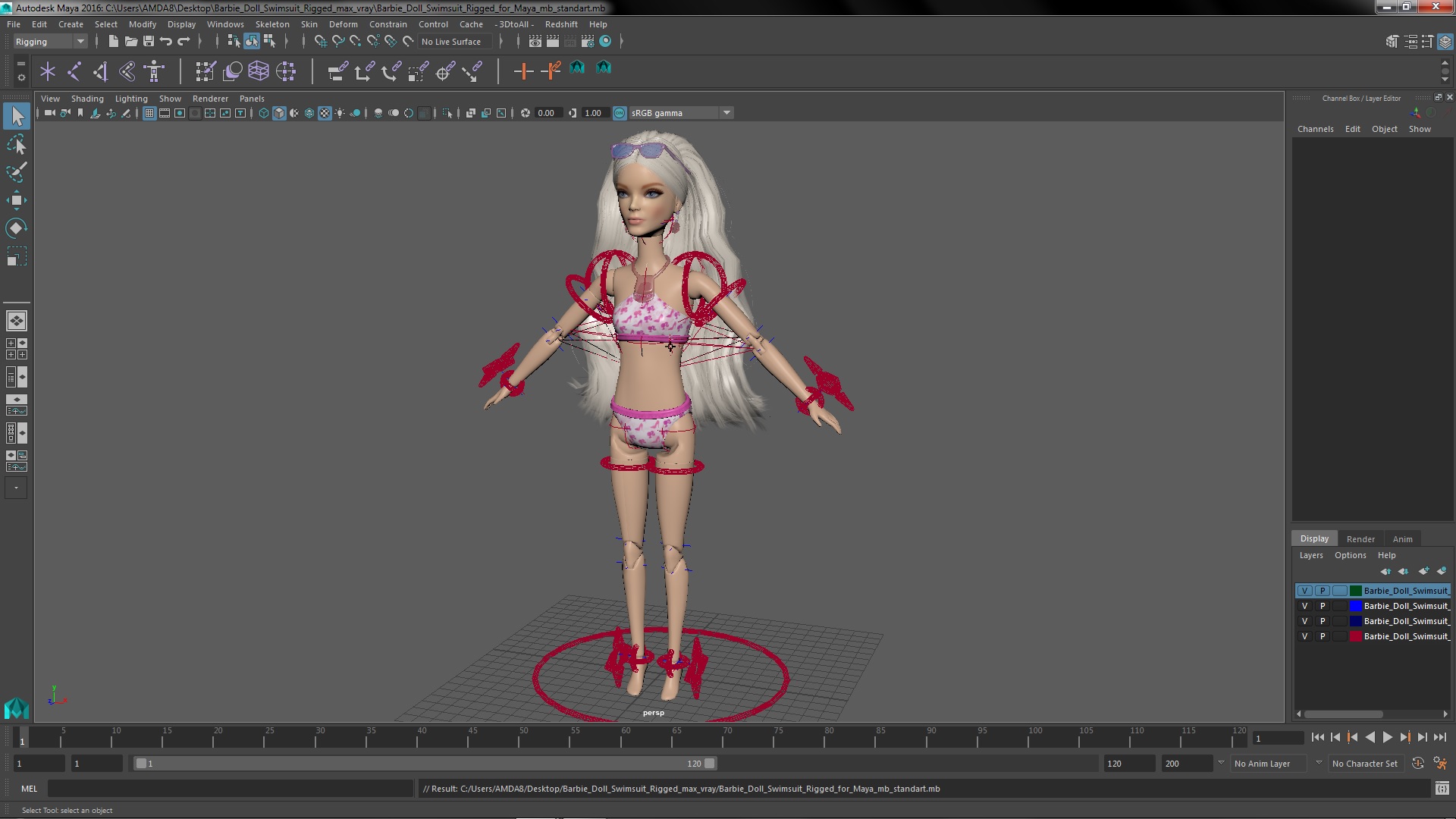This screenshot has width=1456, height=819.
Task: Click the Create IK Handle shelf icon
Action: tap(101, 71)
